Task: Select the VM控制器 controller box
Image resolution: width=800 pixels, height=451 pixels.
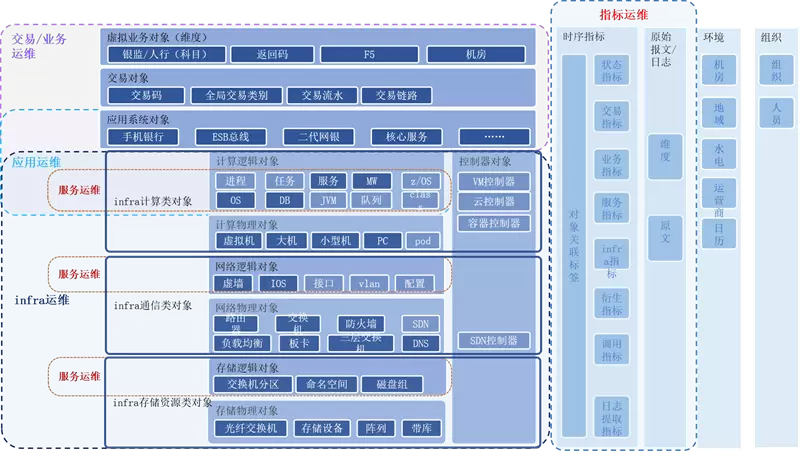Action: pyautogui.click(x=492, y=182)
